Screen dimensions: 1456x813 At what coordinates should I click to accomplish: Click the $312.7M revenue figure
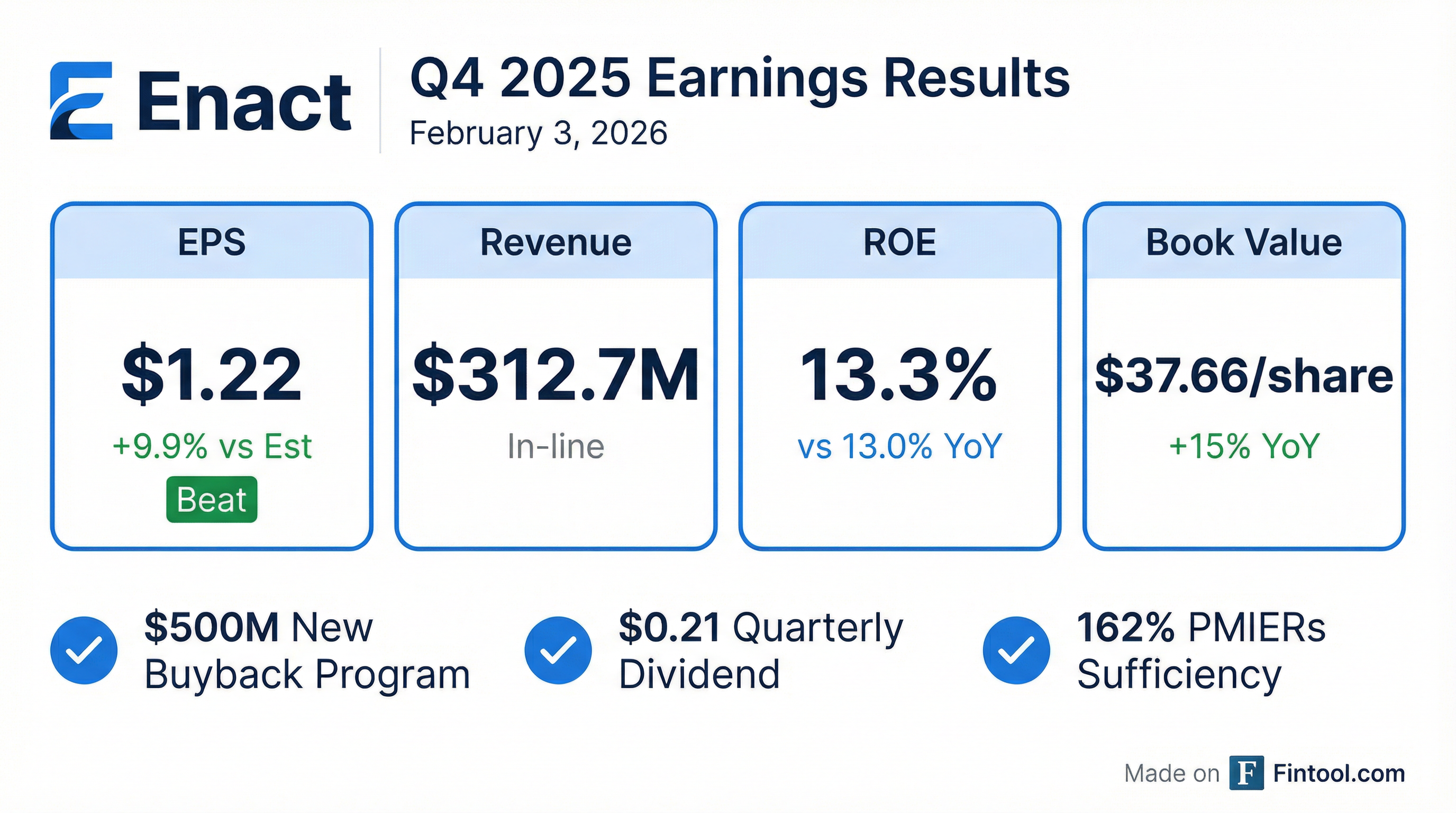click(x=556, y=374)
